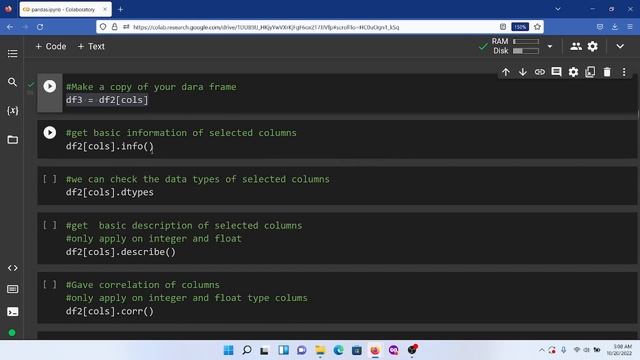Open a new browser tab
The height and width of the screenshot is (360, 640).
click(x=120, y=9)
